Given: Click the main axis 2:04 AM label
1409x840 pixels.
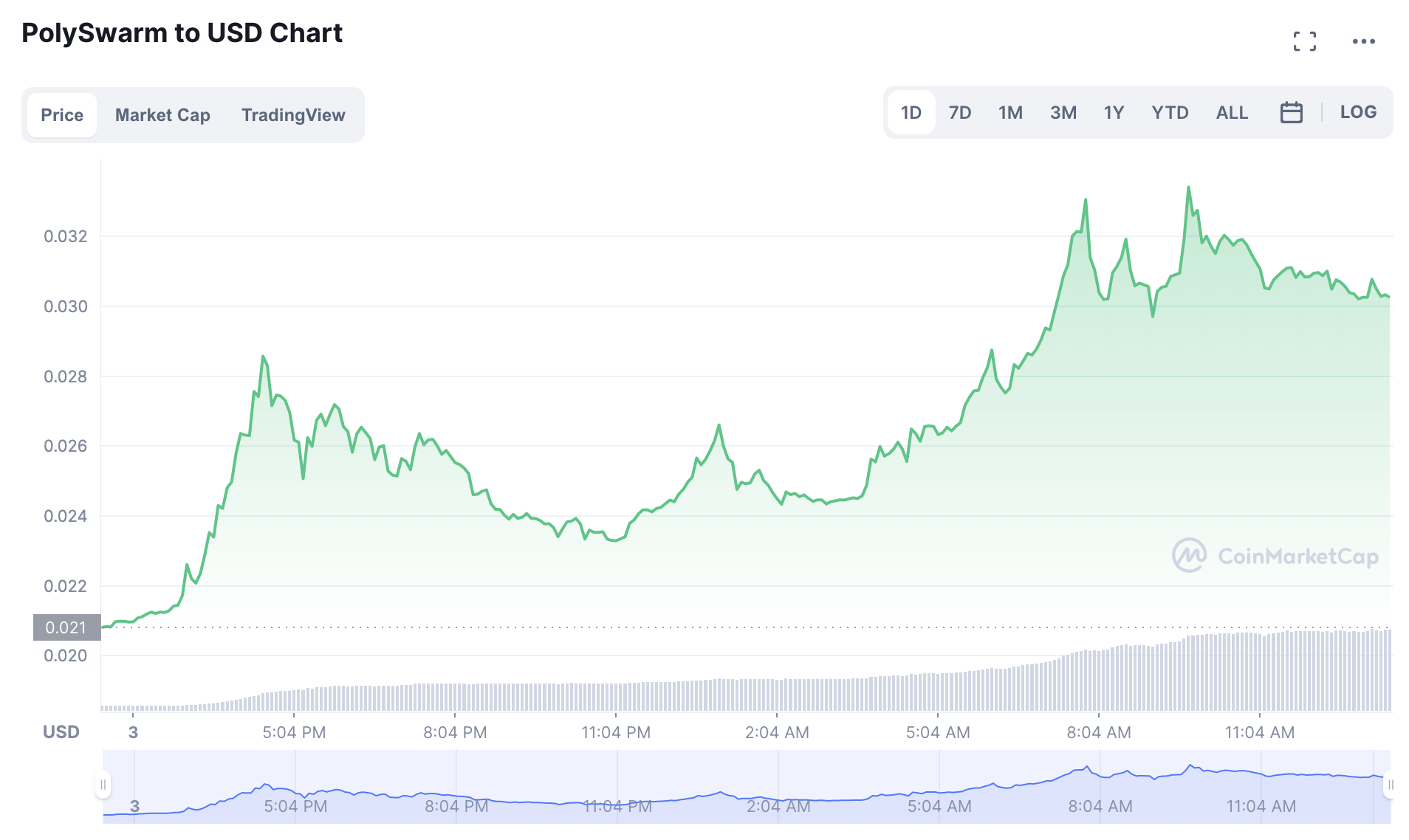Looking at the screenshot, I should tap(777, 732).
